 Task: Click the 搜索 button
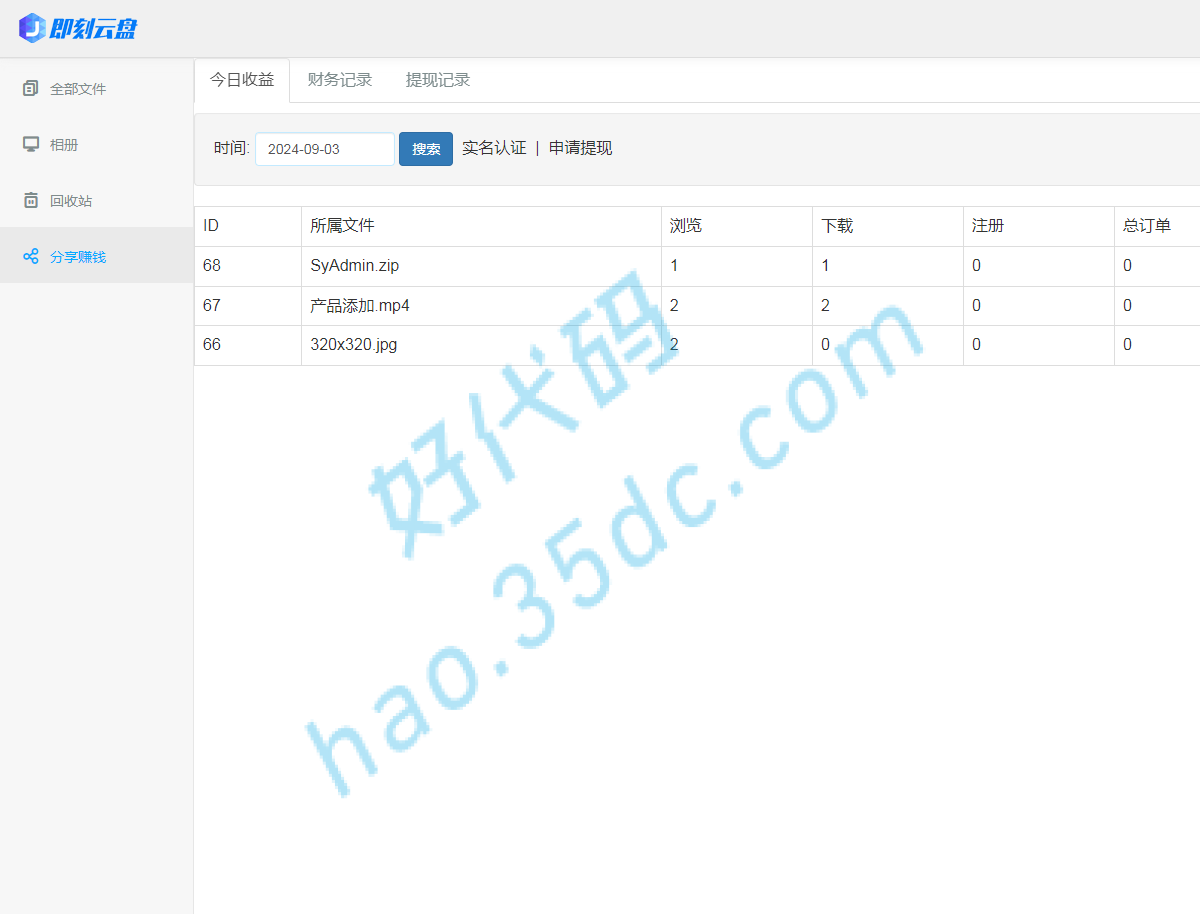pos(426,149)
